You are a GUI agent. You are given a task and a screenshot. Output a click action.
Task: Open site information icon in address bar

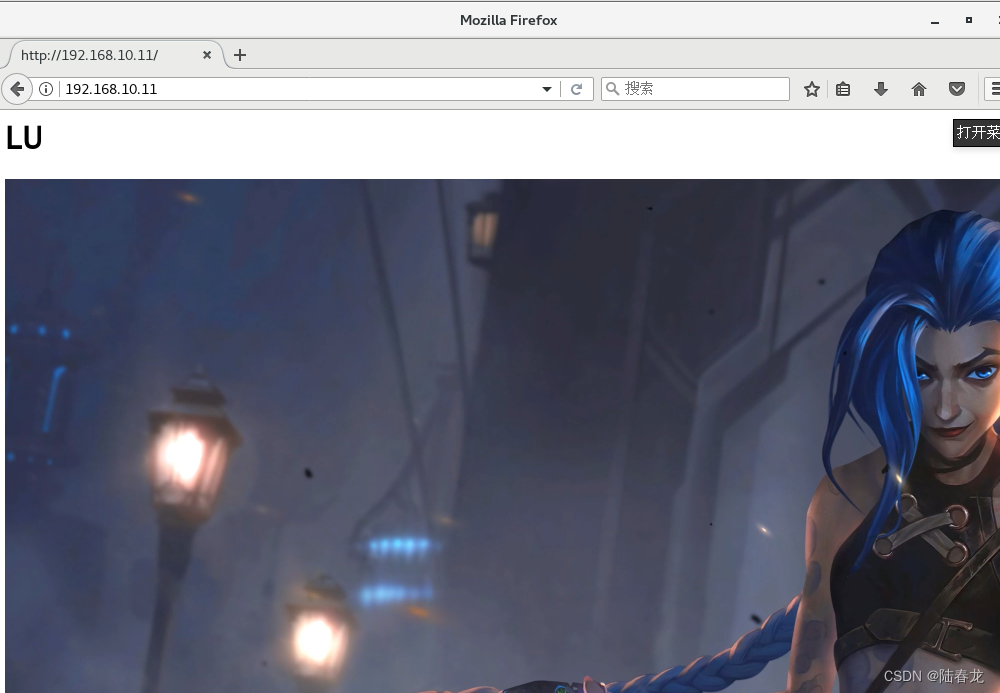(46, 89)
